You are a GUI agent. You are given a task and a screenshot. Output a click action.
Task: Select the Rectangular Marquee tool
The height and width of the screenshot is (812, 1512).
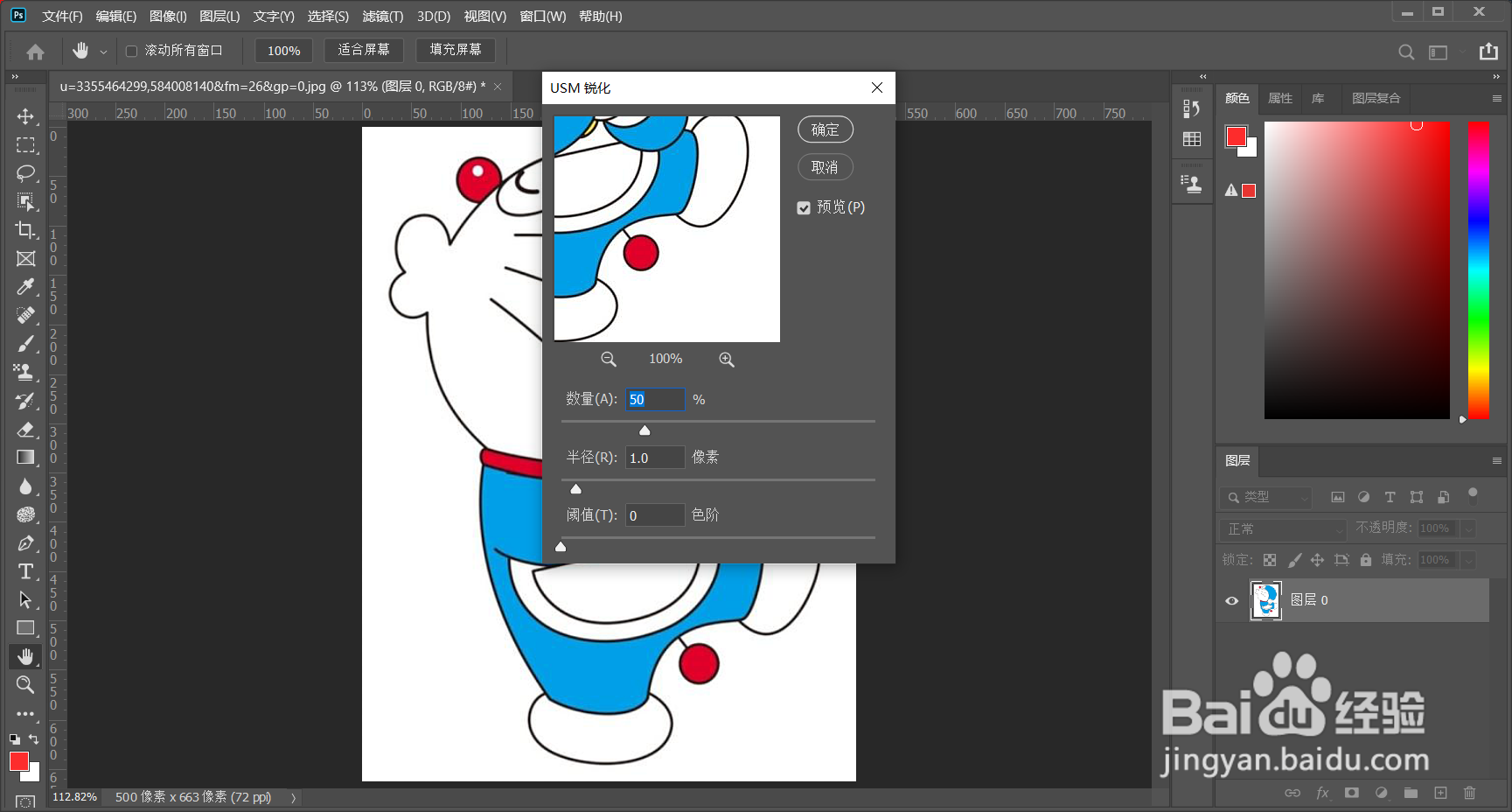[25, 144]
